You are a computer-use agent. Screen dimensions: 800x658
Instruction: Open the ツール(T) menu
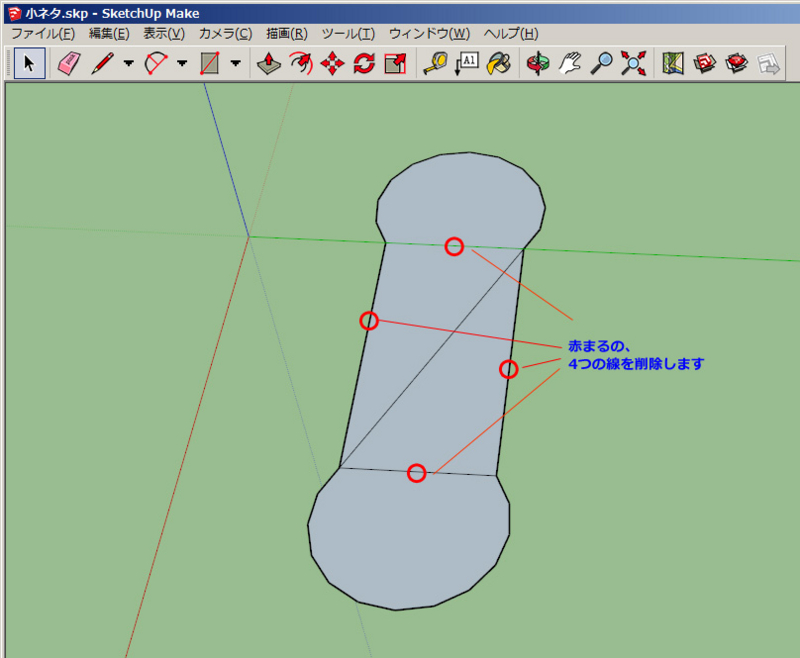click(348, 34)
